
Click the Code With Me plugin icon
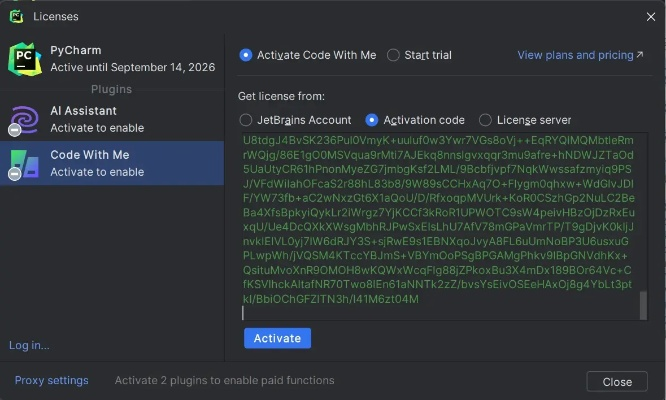(x=23, y=163)
